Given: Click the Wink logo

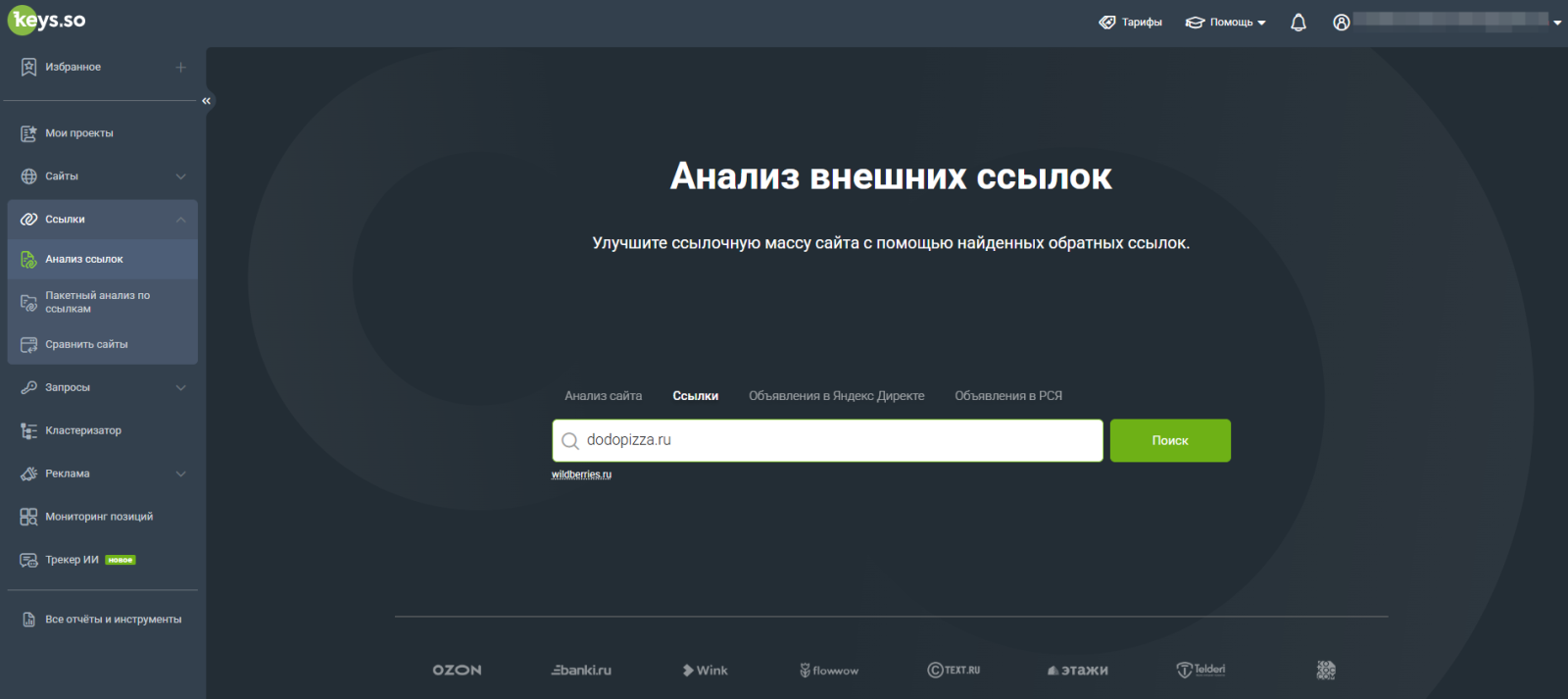Looking at the screenshot, I should tap(706, 671).
